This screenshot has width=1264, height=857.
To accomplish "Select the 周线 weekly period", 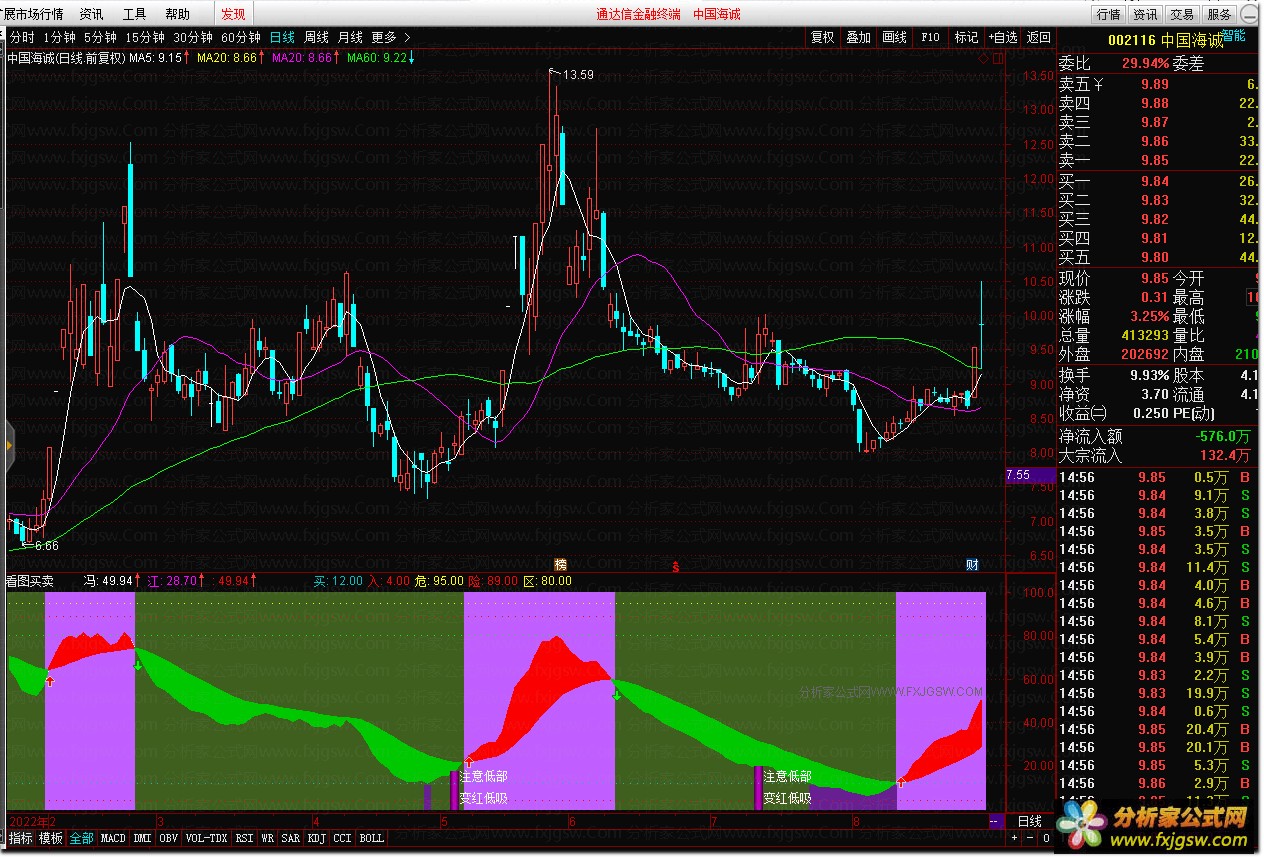I will [x=316, y=37].
